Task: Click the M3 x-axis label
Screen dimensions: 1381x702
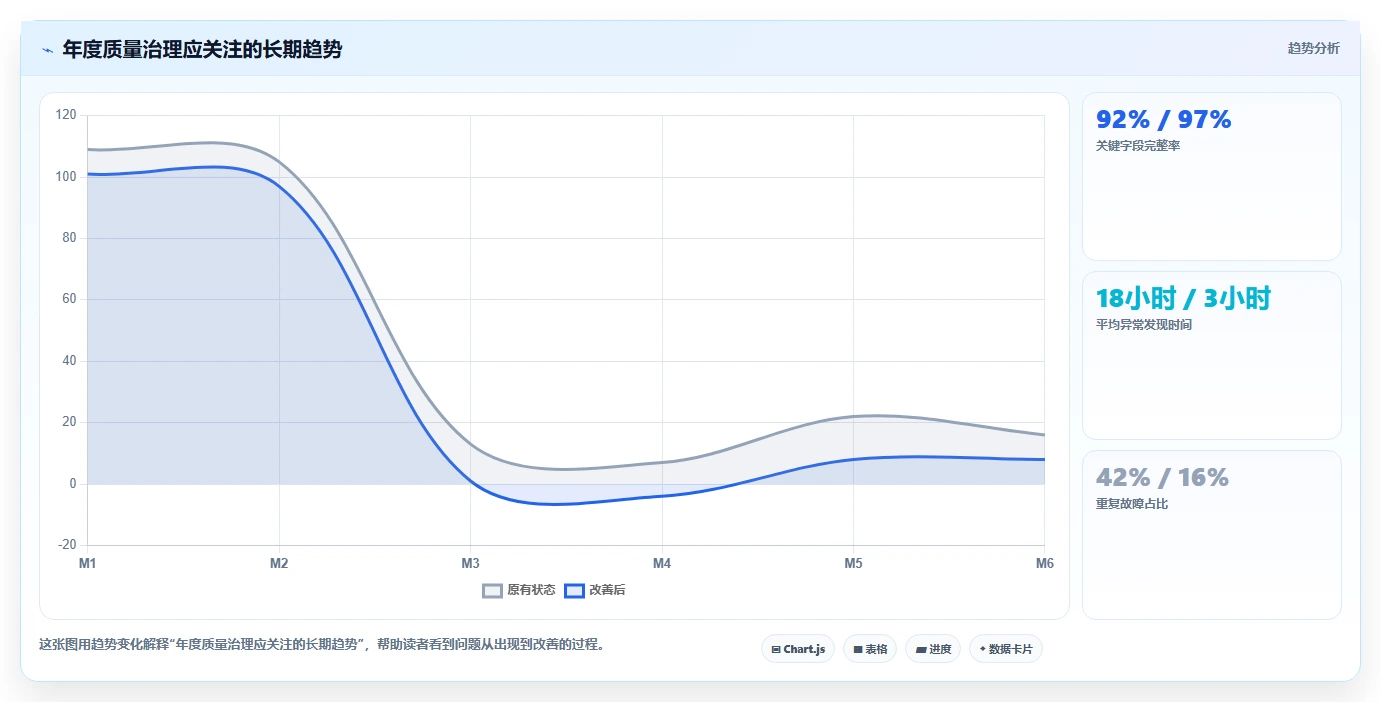Action: click(470, 564)
